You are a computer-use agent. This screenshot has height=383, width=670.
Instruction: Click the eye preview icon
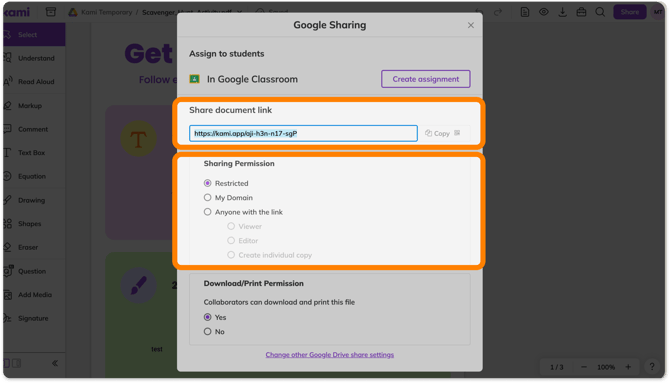(544, 12)
